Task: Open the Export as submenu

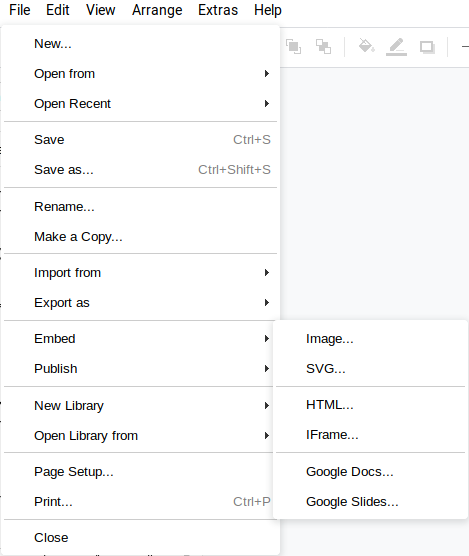Action: (x=140, y=303)
